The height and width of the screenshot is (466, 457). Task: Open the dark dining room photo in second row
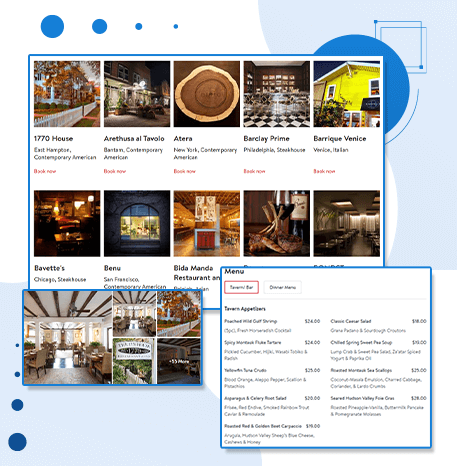347,223
